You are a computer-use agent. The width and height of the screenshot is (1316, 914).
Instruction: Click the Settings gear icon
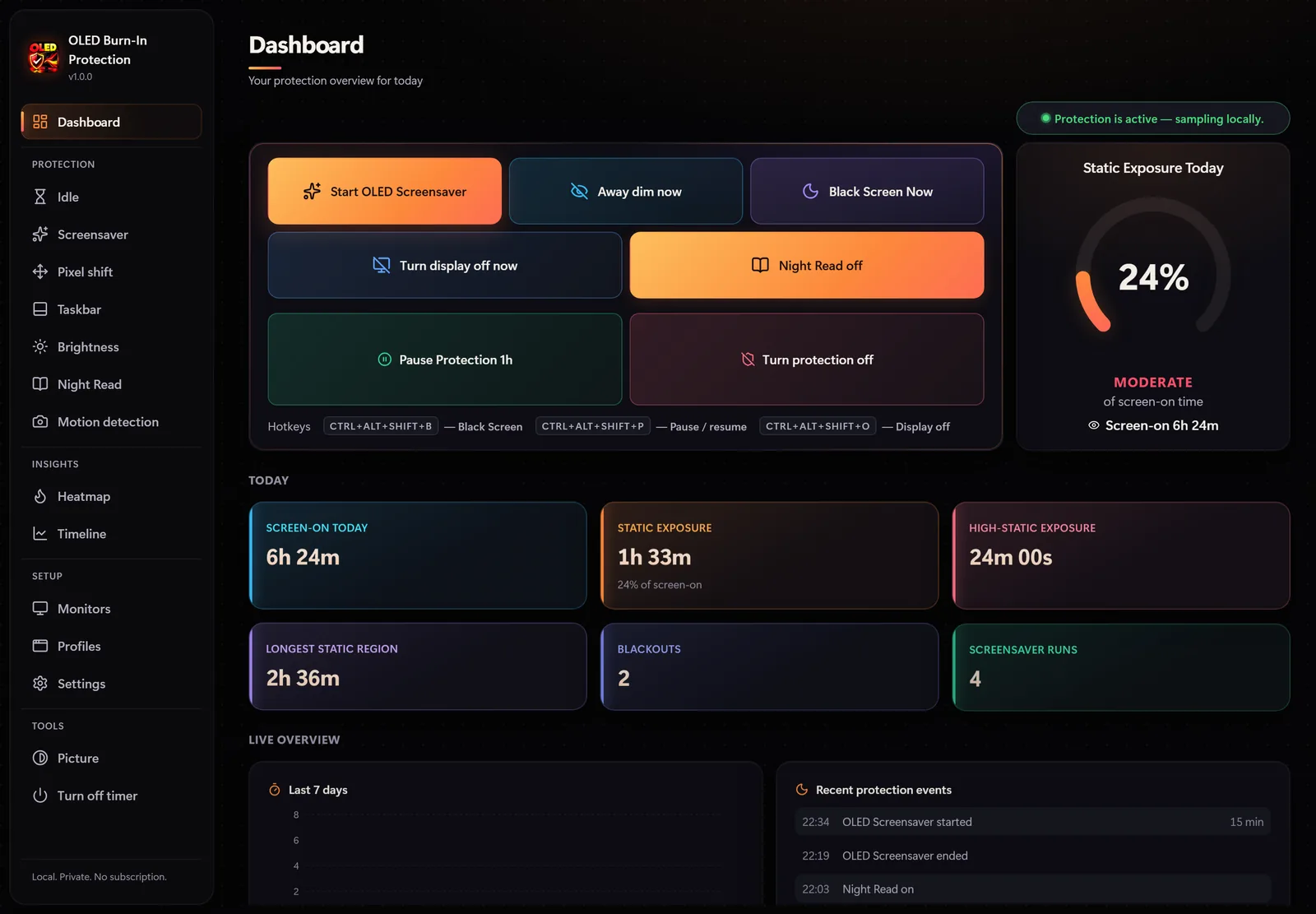pos(39,684)
